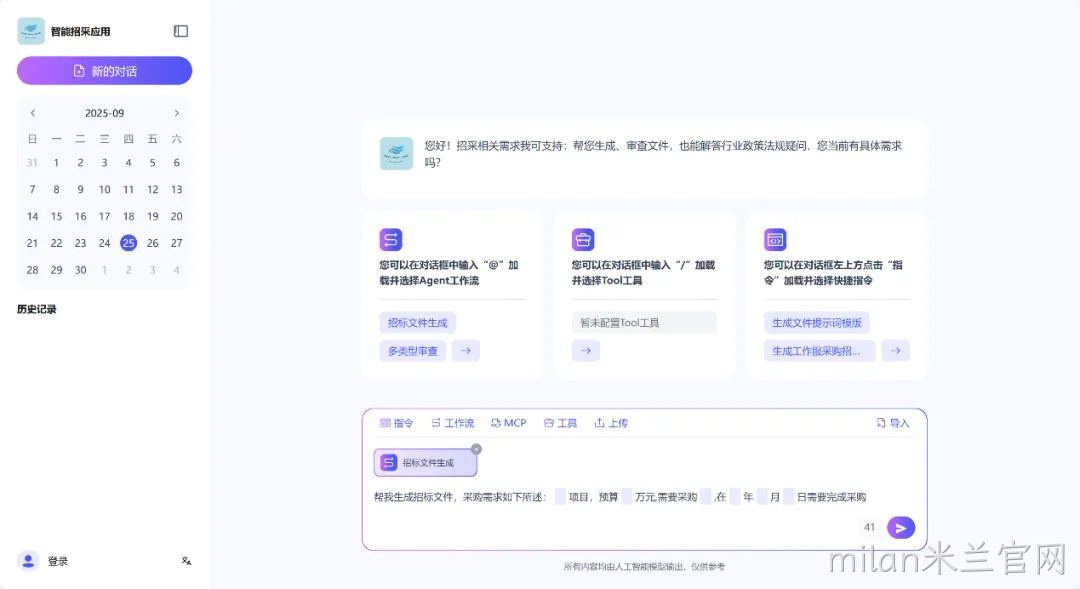
Task: Select September 25 in the calendar
Action: tap(128, 242)
